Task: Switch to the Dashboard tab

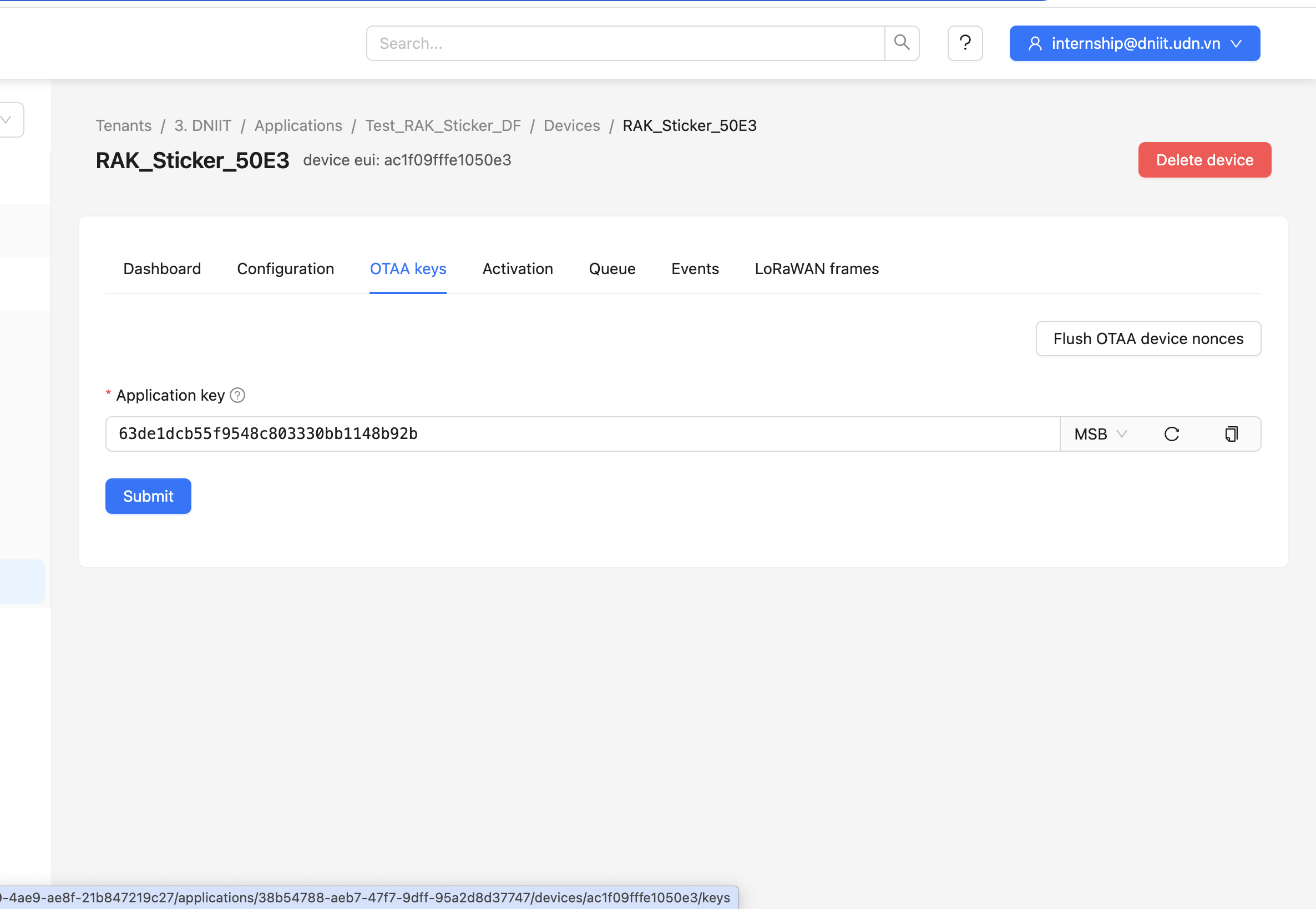Action: 163,269
